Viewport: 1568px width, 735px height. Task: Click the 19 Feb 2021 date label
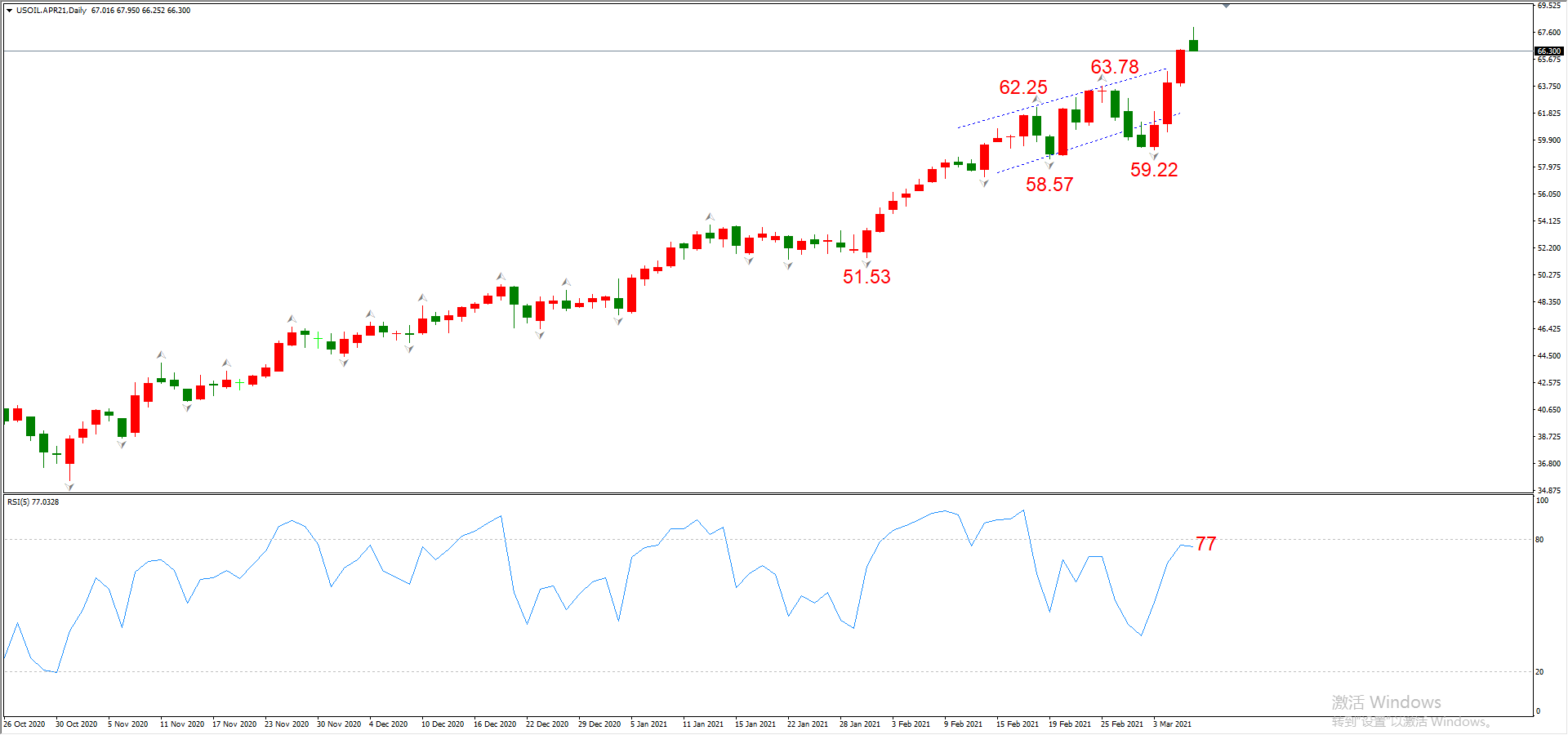[x=1070, y=724]
